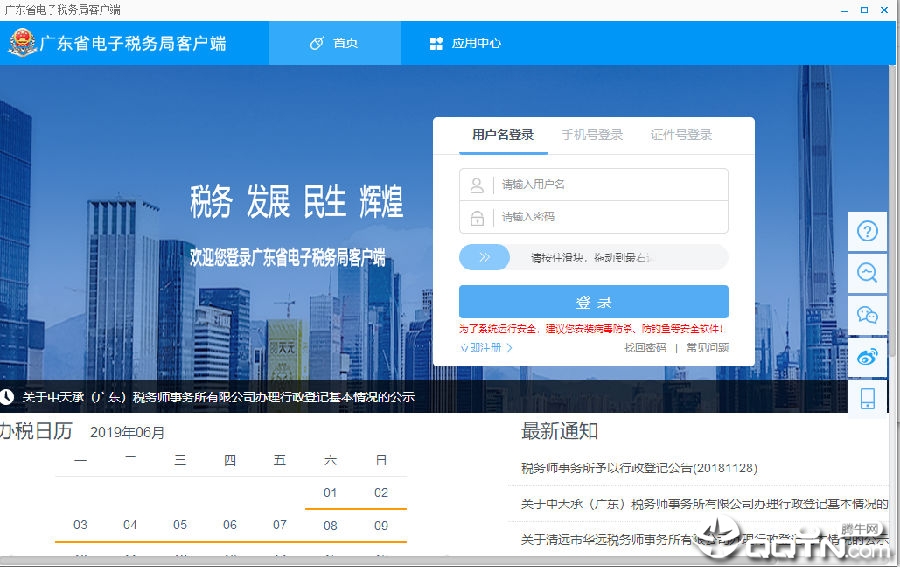Image resolution: width=900 pixels, height=567 pixels.
Task: Click the lock icon in password field
Action: tap(477, 218)
